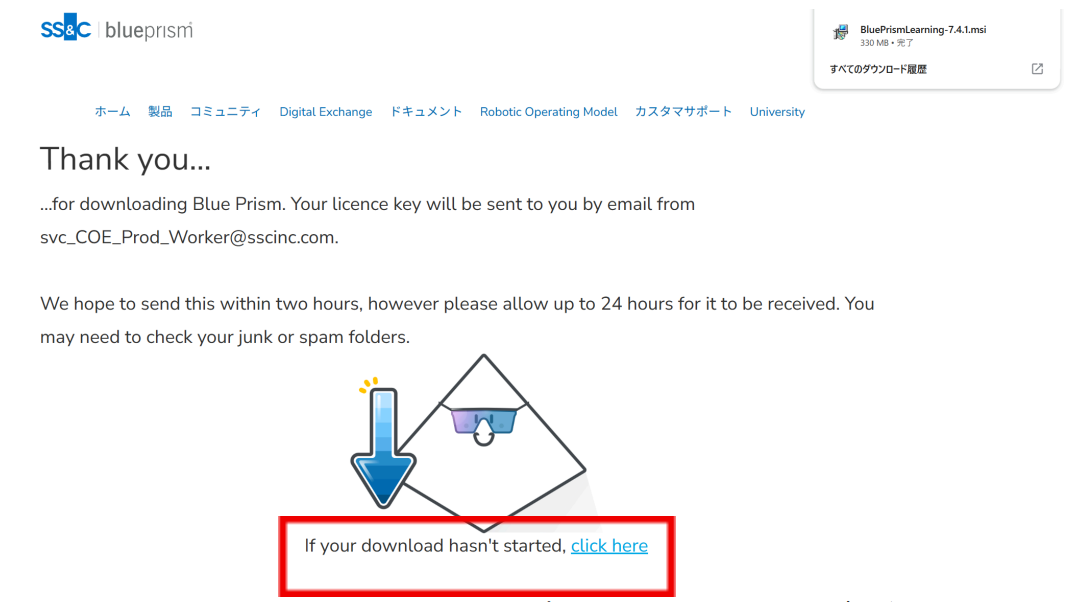The width and height of the screenshot is (1086, 602).
Task: Go to the コミュニティ page
Action: click(x=226, y=112)
